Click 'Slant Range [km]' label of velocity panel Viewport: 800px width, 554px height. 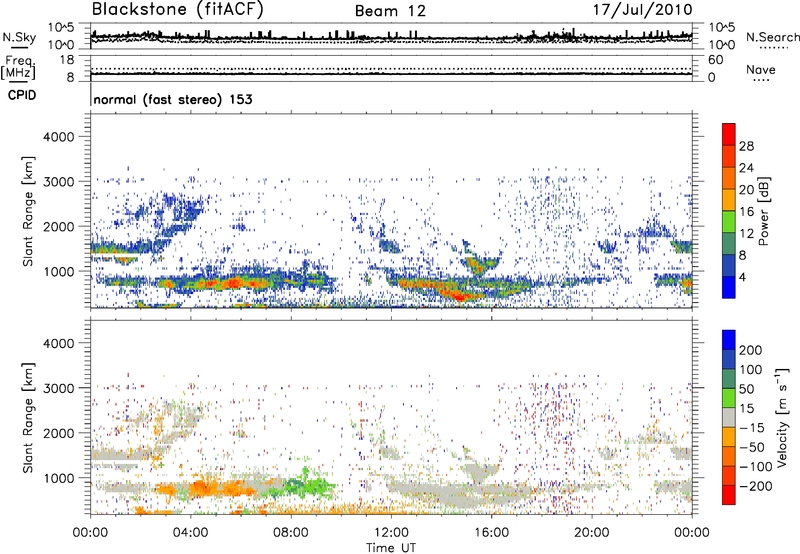click(x=28, y=417)
